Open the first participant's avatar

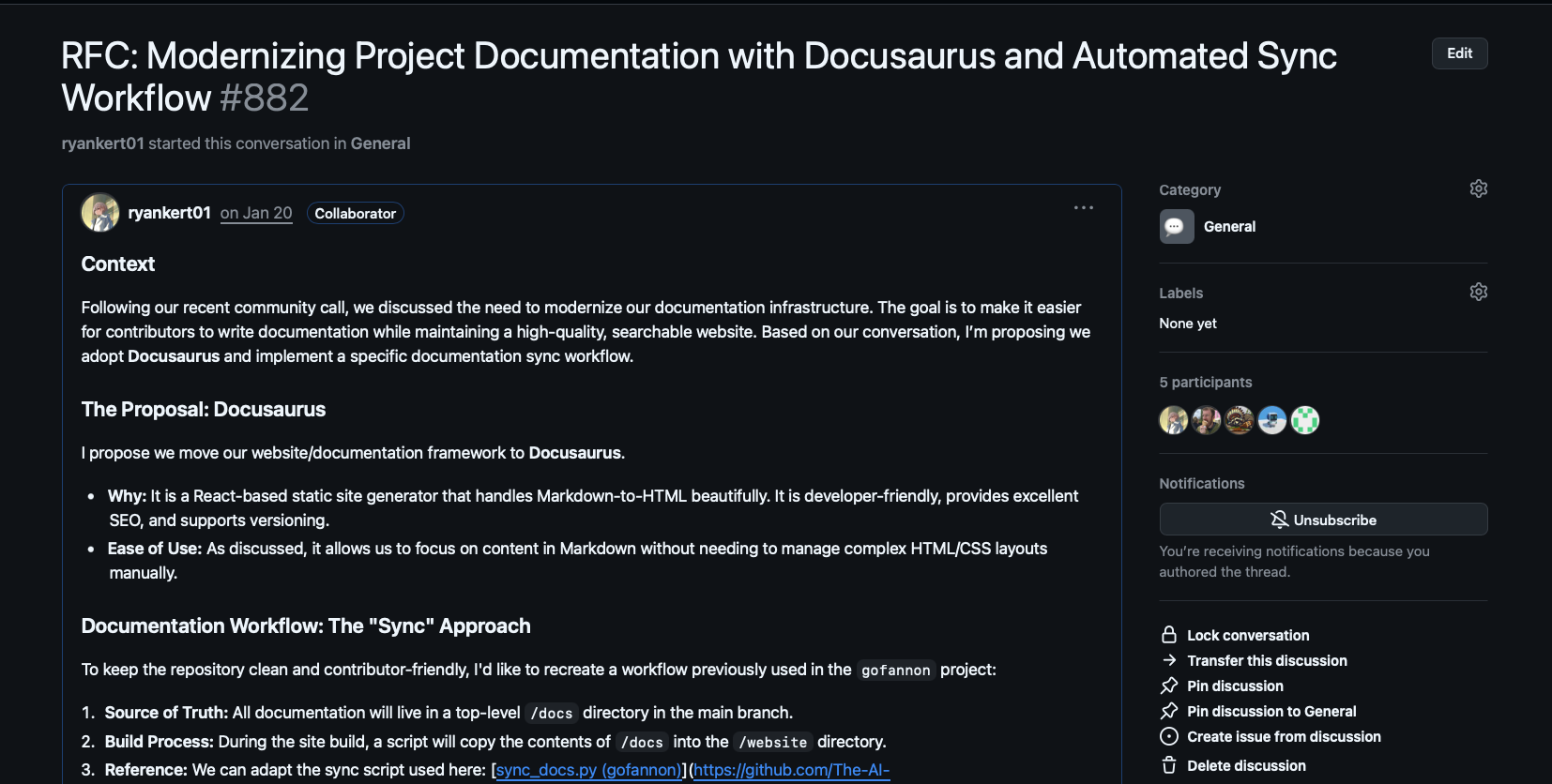point(1173,420)
